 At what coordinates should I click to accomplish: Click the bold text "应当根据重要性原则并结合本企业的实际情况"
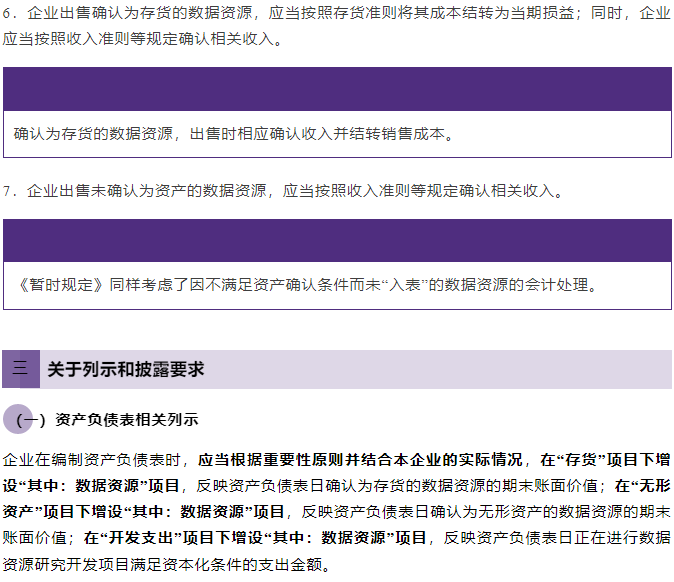point(361,460)
